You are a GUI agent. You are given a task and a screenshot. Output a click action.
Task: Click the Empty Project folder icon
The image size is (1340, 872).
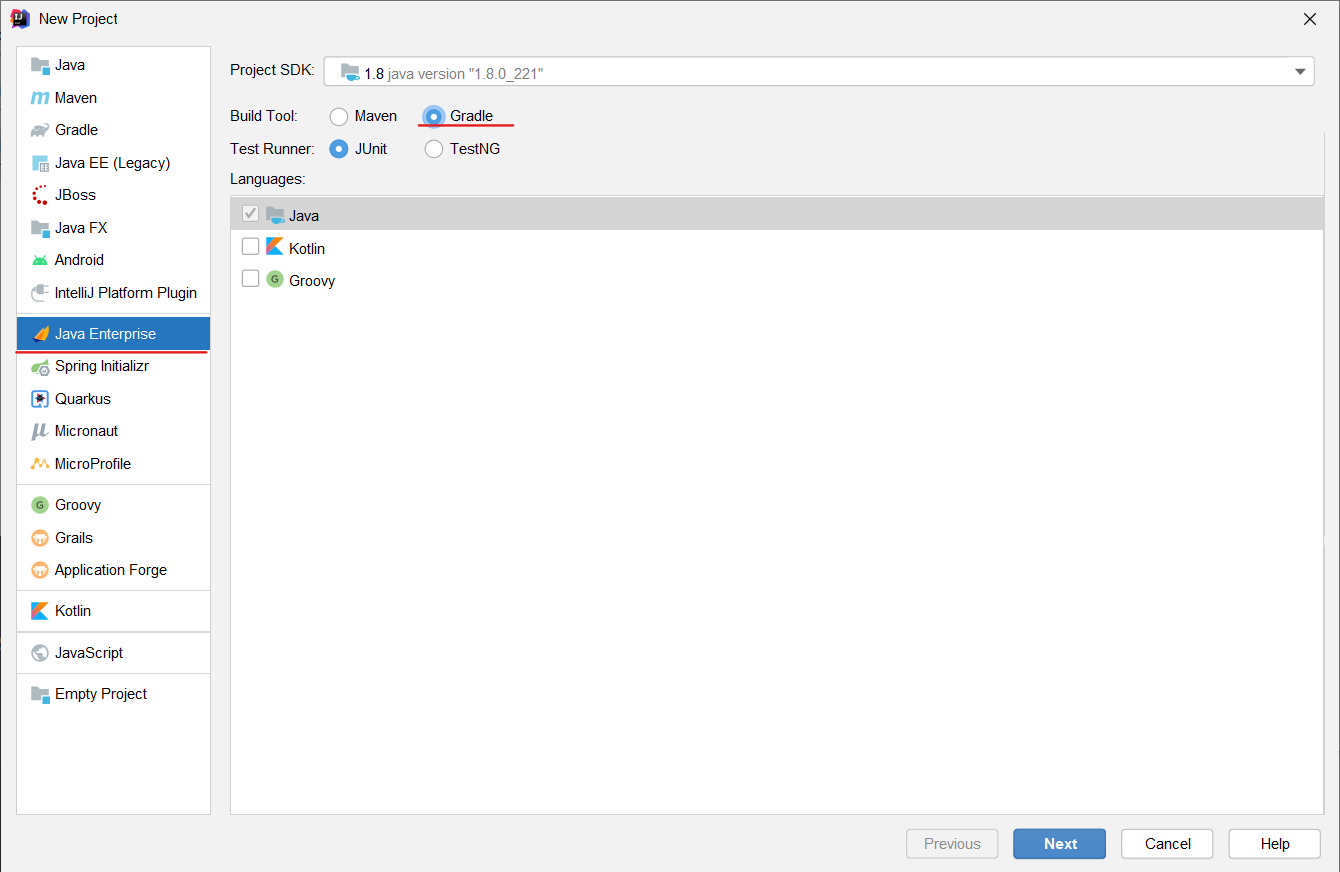[40, 694]
